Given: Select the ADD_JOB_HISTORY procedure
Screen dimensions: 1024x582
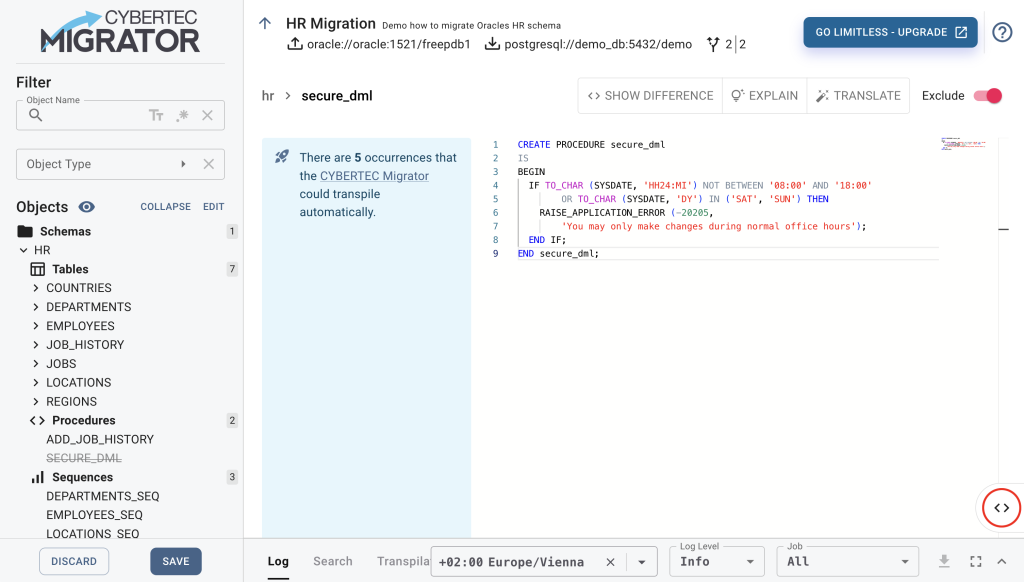Looking at the screenshot, I should point(100,440).
